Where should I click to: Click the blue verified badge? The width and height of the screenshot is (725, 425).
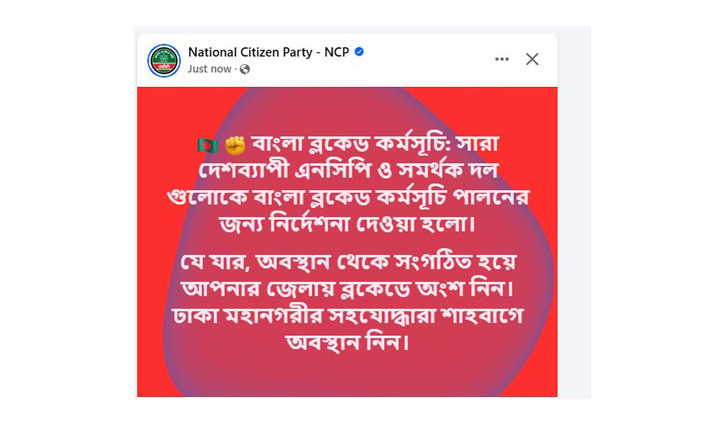point(359,52)
